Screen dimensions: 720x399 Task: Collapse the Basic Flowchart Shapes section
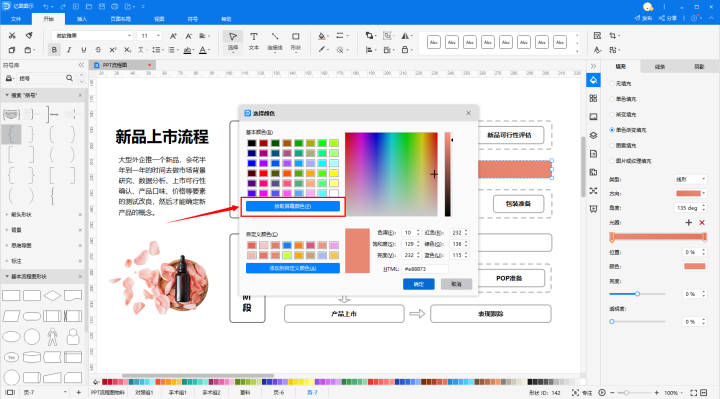click(x=7, y=276)
